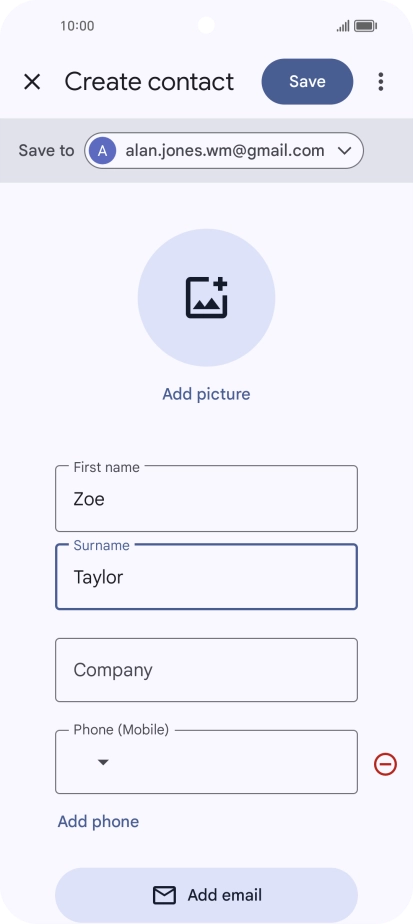Screen dimensions: 413x924
Task: Expand the Save to account chevron
Action: [345, 151]
